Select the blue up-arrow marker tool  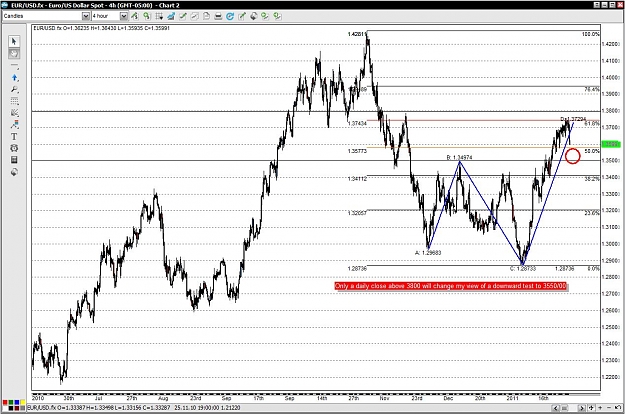pyautogui.click(x=14, y=77)
